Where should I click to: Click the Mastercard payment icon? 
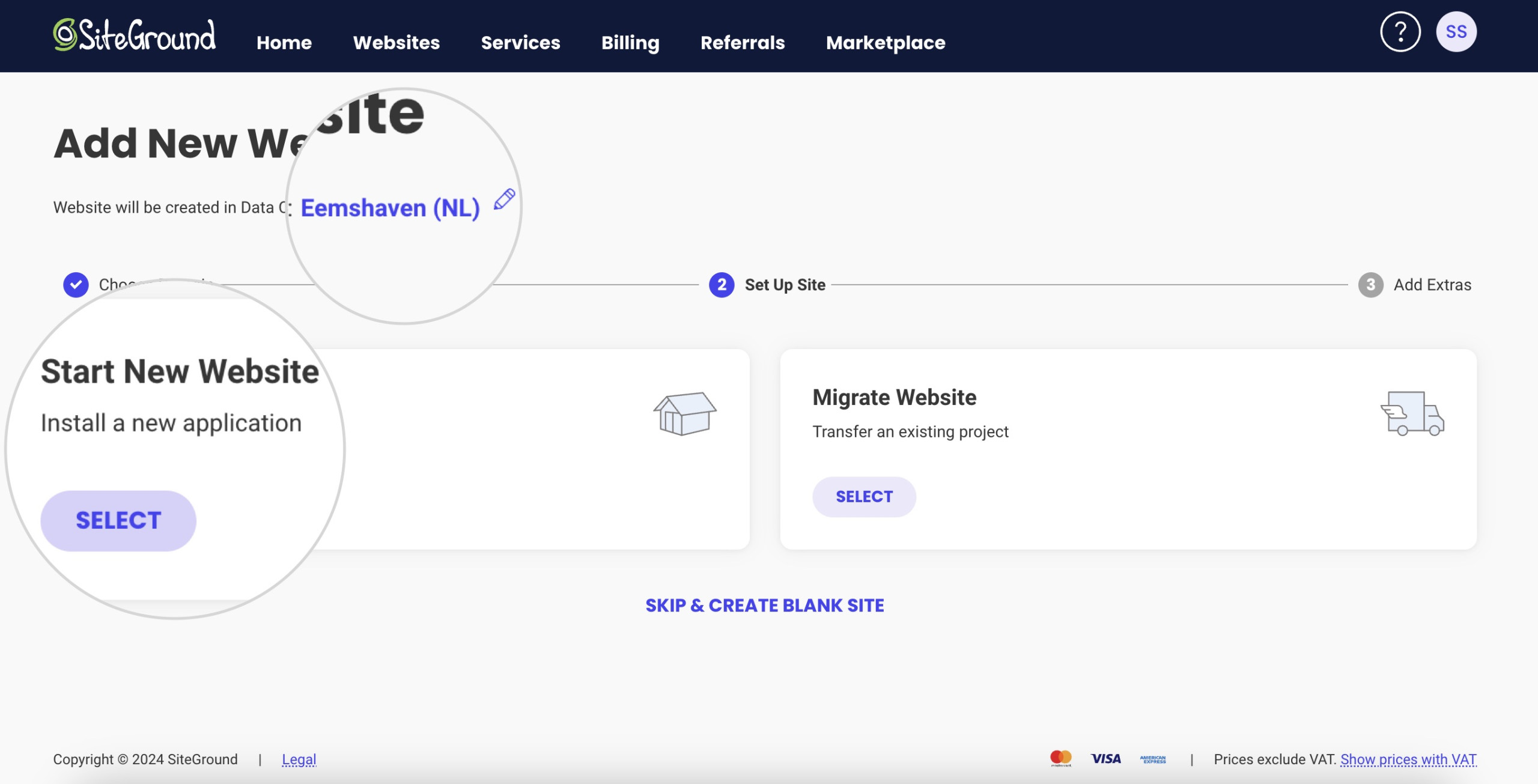(x=1060, y=759)
